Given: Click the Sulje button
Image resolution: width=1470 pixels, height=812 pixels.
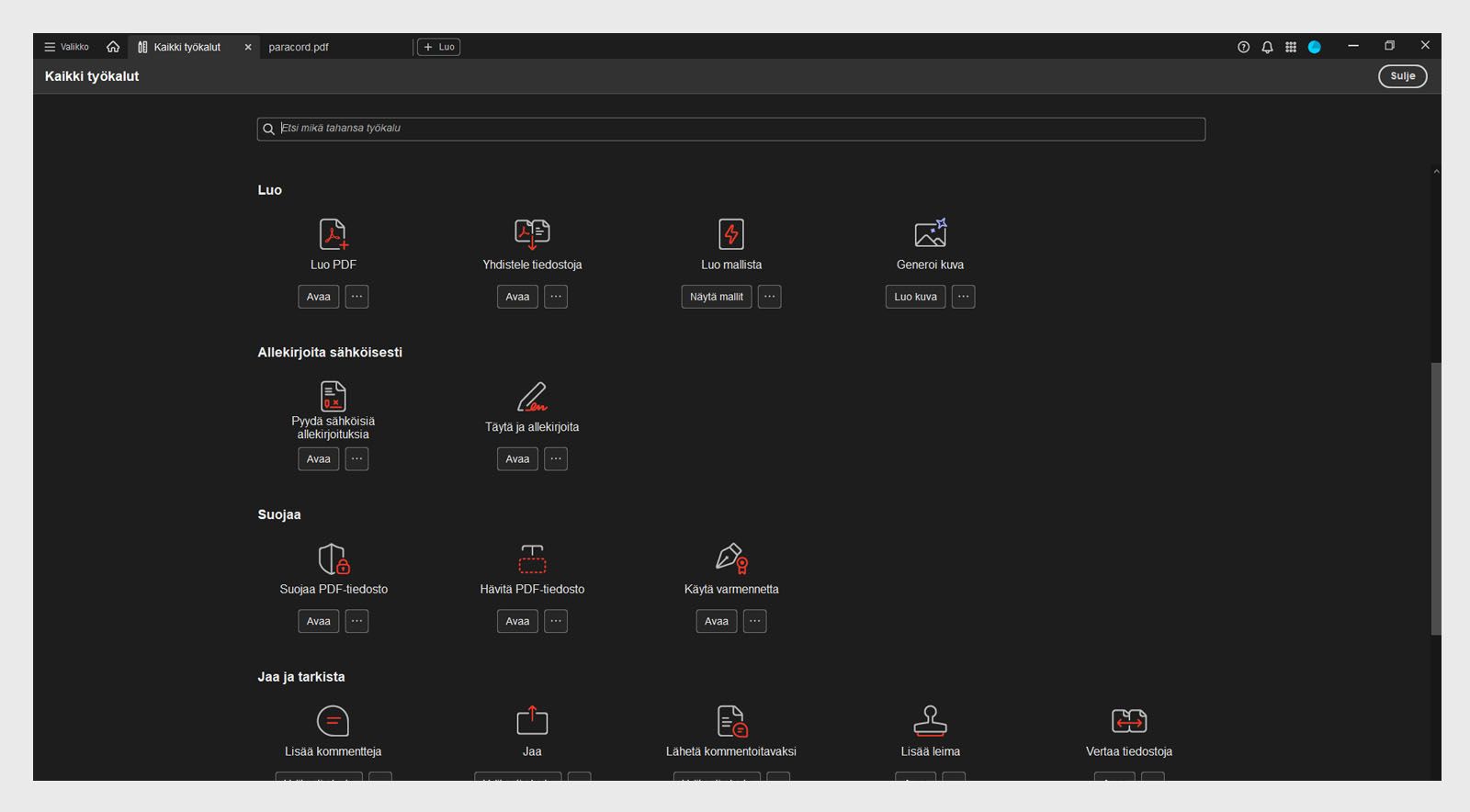Looking at the screenshot, I should pyautogui.click(x=1402, y=76).
